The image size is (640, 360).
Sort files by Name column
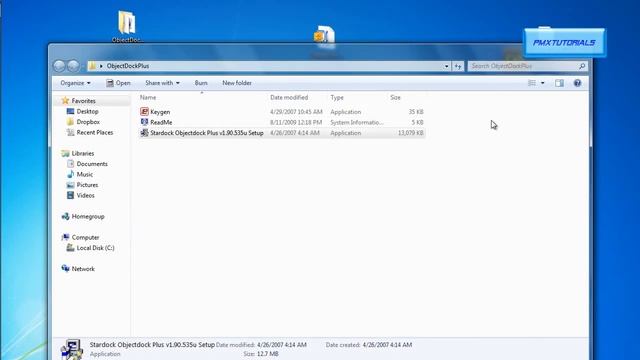tap(148, 98)
